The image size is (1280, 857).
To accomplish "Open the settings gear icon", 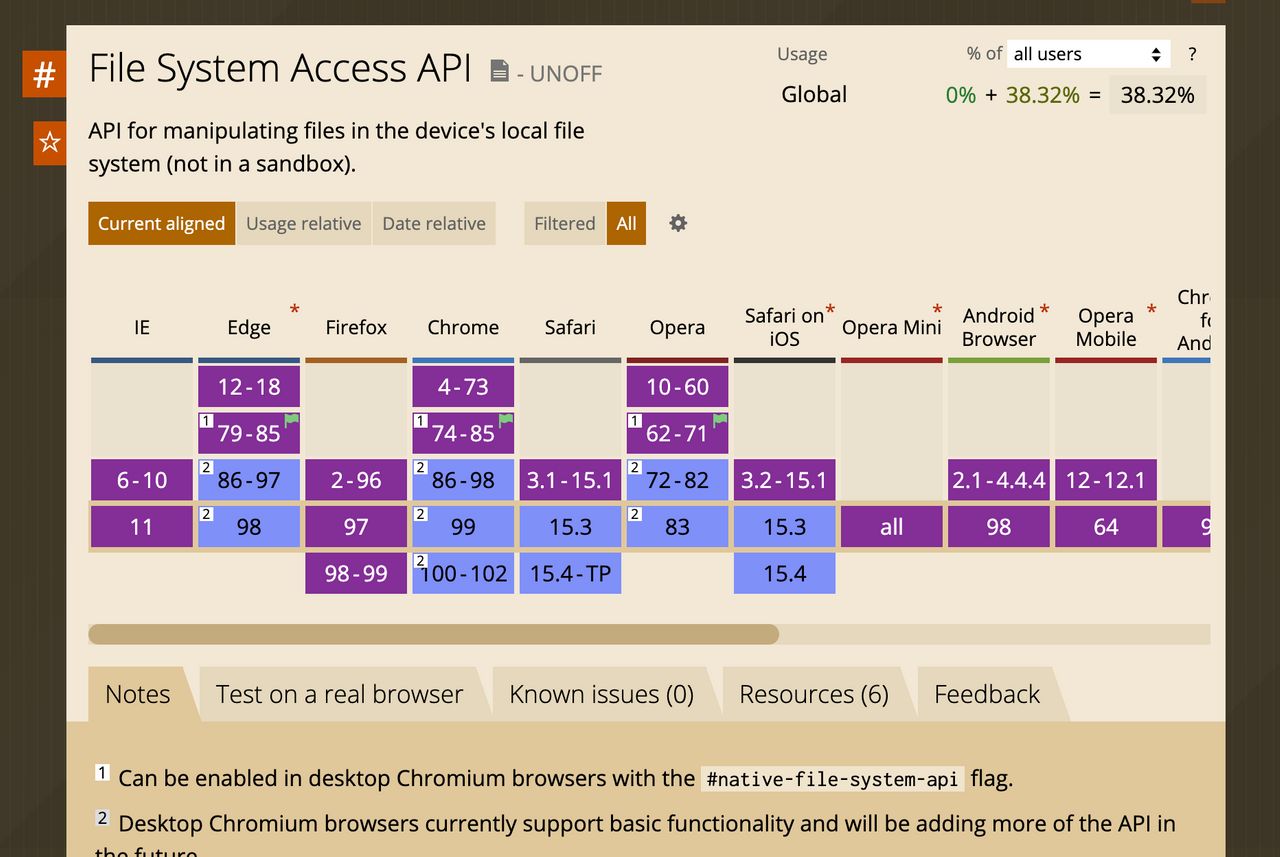I will 678,223.
